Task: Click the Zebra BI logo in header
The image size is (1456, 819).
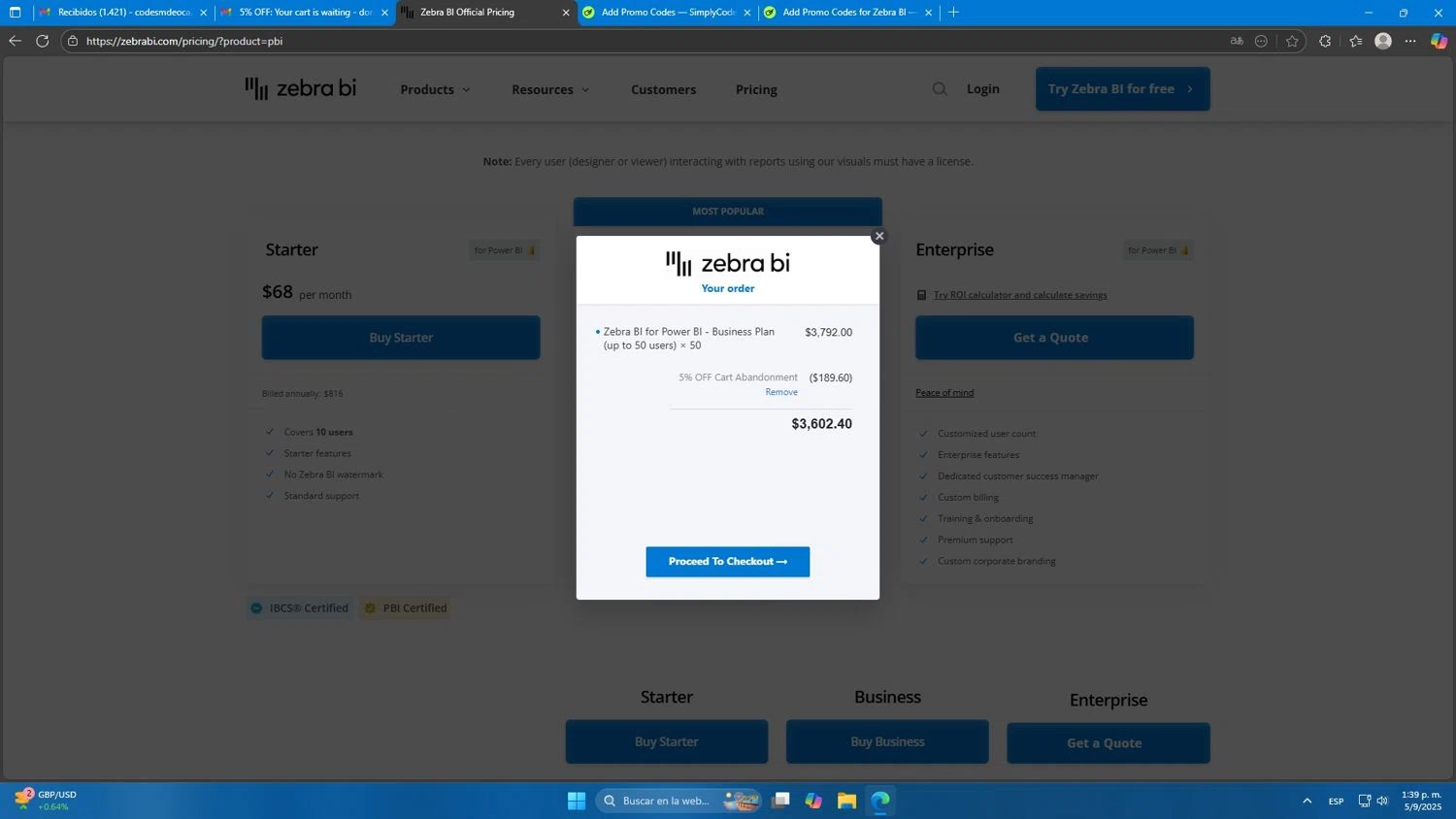Action: click(301, 88)
